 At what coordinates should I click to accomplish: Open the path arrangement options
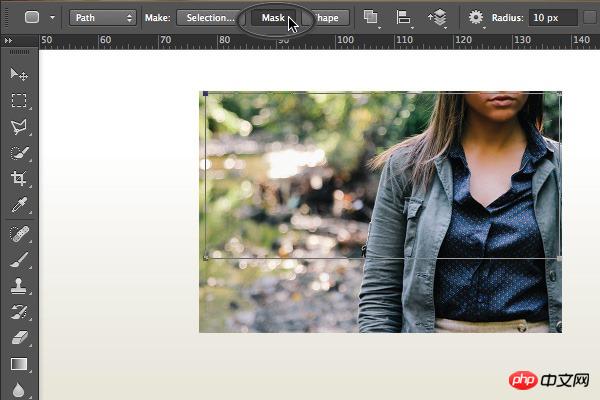[x=438, y=17]
